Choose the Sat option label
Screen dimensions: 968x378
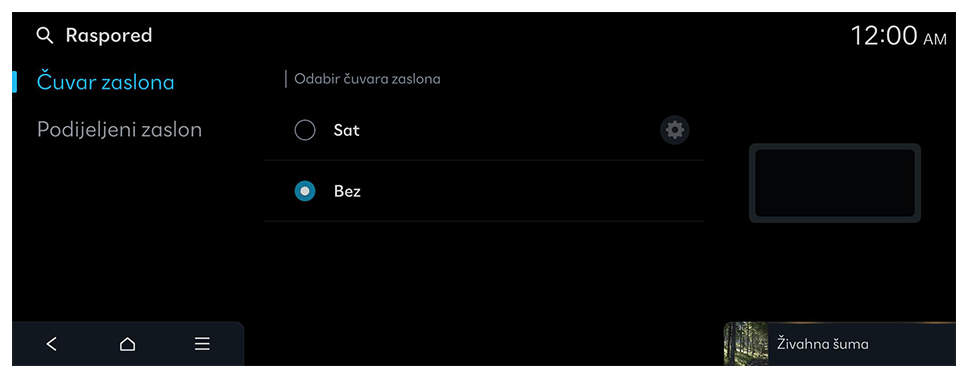[346, 130]
